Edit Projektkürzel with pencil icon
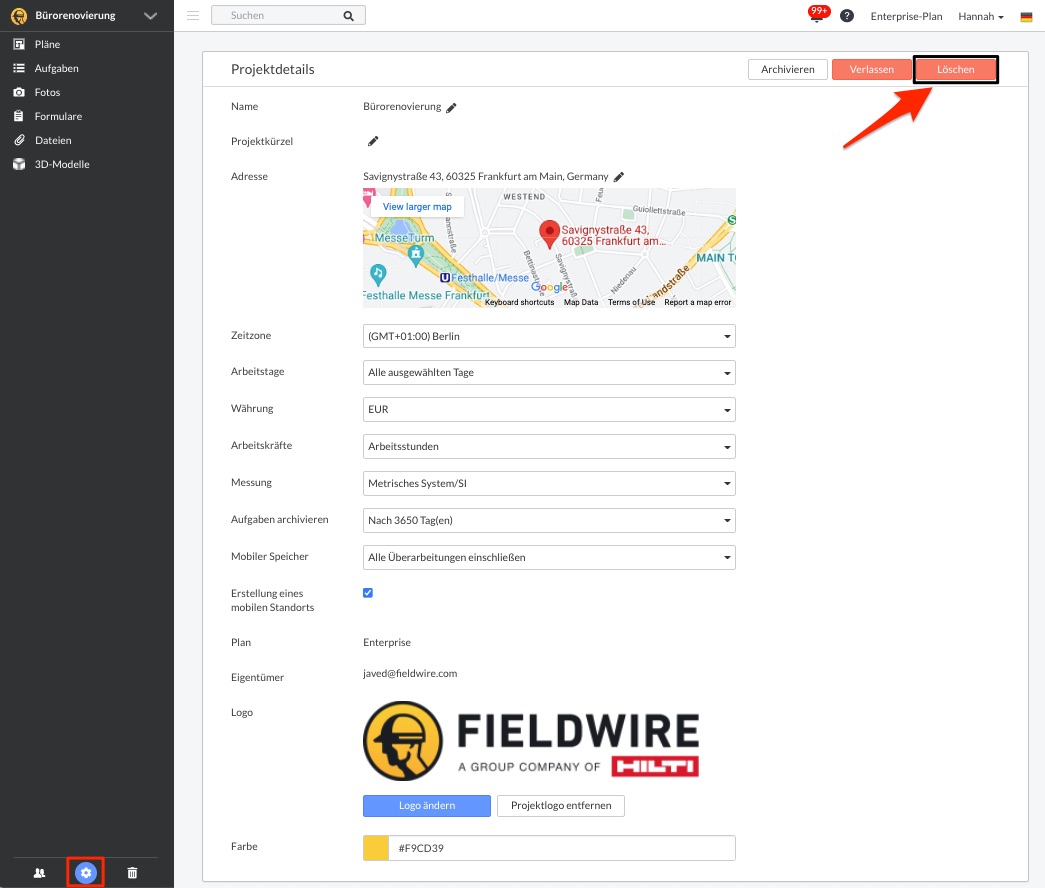Screen dimensions: 1045x888 (373, 141)
